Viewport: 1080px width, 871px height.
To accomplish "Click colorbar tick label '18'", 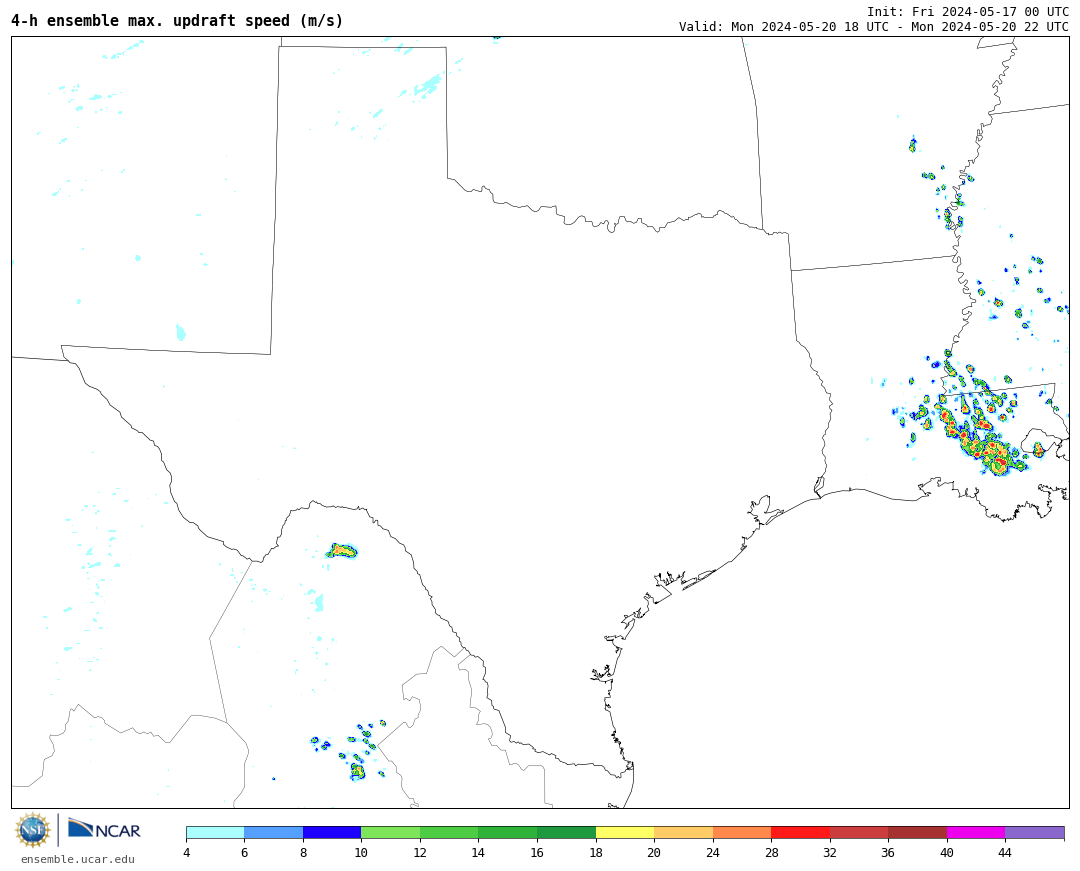I will [x=596, y=853].
